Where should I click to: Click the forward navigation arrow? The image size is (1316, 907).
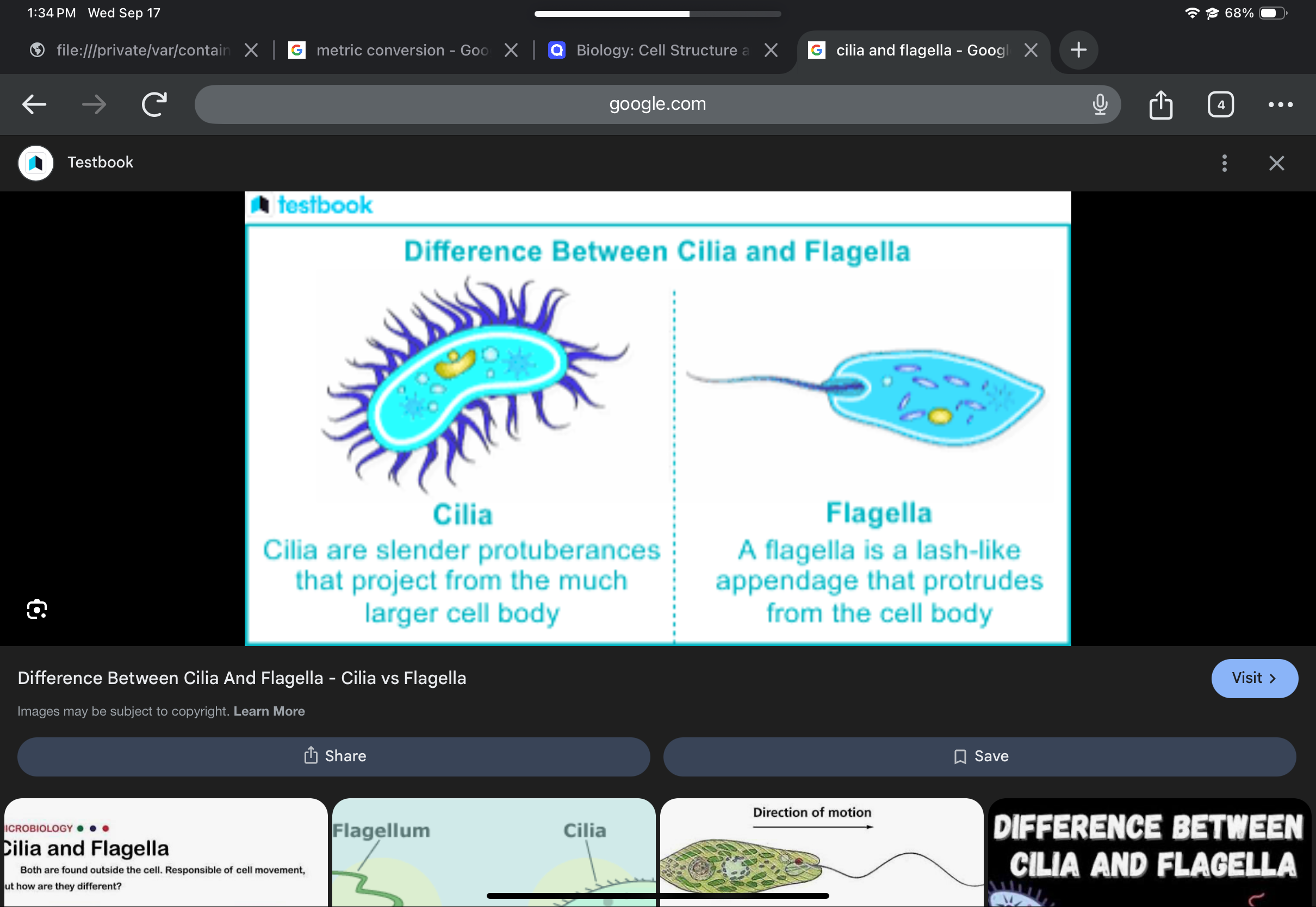coord(94,104)
